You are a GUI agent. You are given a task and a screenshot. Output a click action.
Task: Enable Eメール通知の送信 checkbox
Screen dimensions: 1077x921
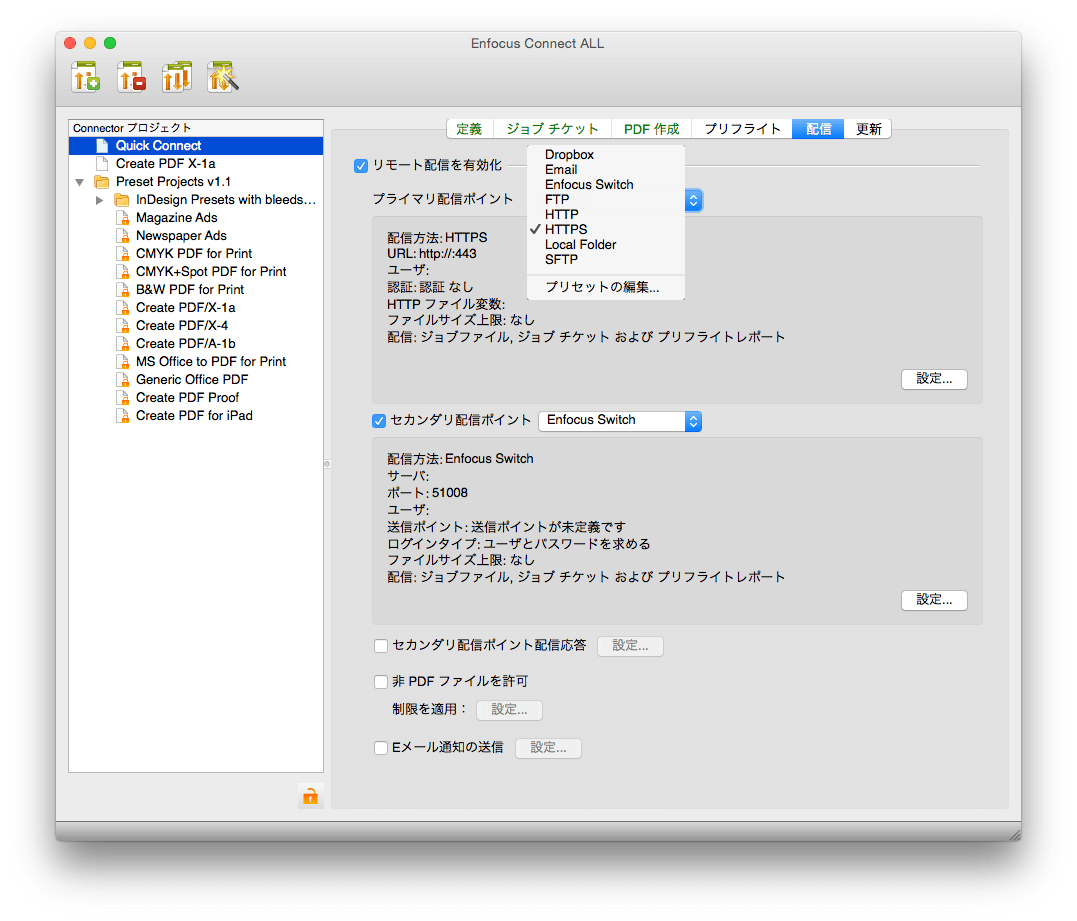(381, 747)
